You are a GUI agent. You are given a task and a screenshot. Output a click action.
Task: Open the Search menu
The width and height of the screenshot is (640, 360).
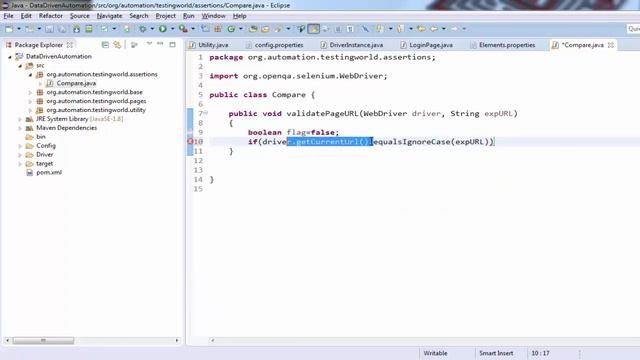pyautogui.click(x=139, y=16)
